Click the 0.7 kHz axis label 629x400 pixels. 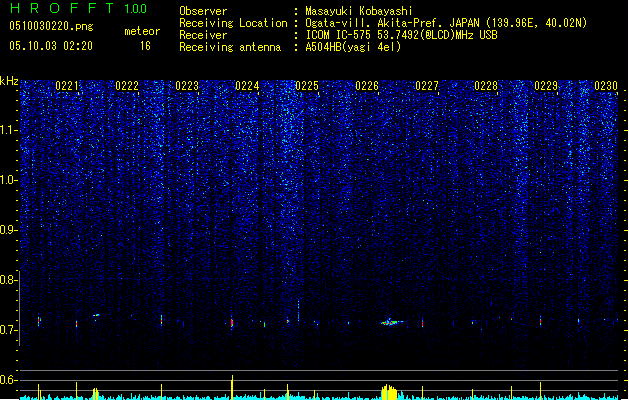pyautogui.click(x=8, y=330)
